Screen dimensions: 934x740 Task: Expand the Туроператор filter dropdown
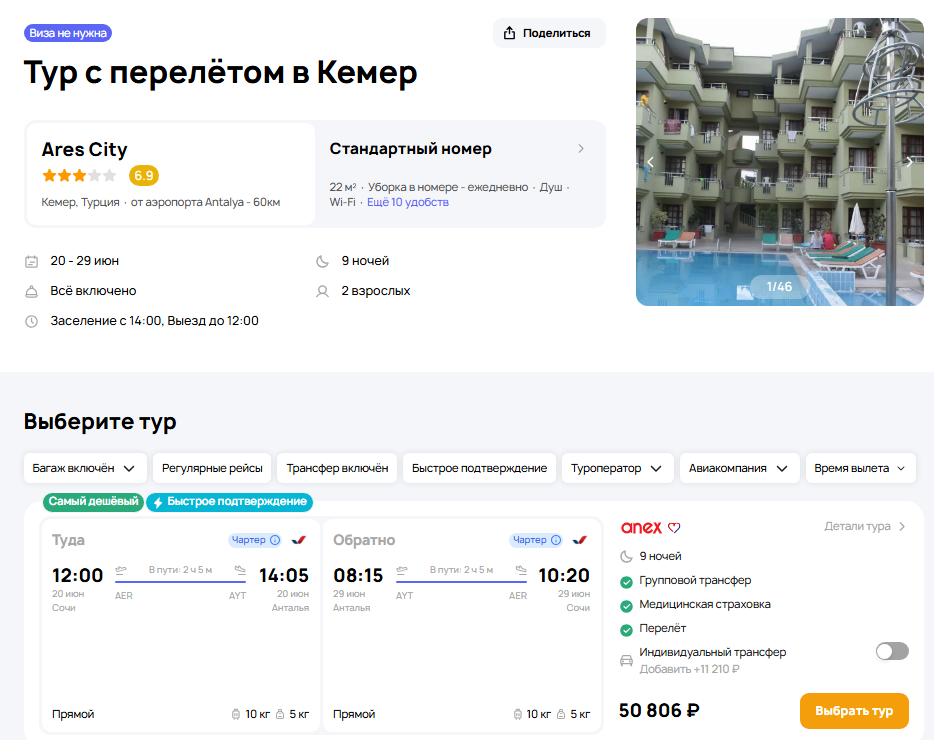[x=616, y=468]
